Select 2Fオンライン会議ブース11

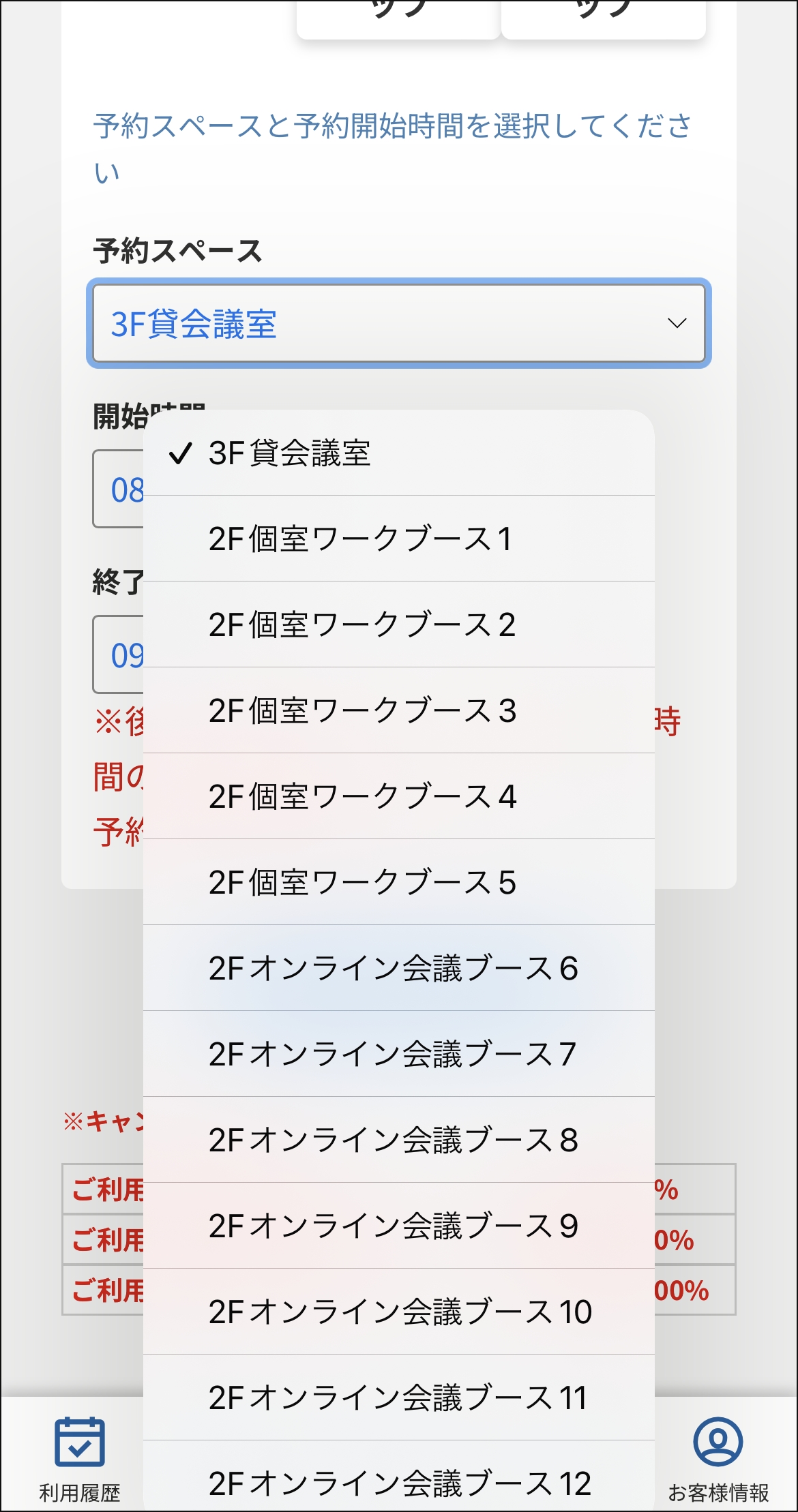(x=399, y=1399)
